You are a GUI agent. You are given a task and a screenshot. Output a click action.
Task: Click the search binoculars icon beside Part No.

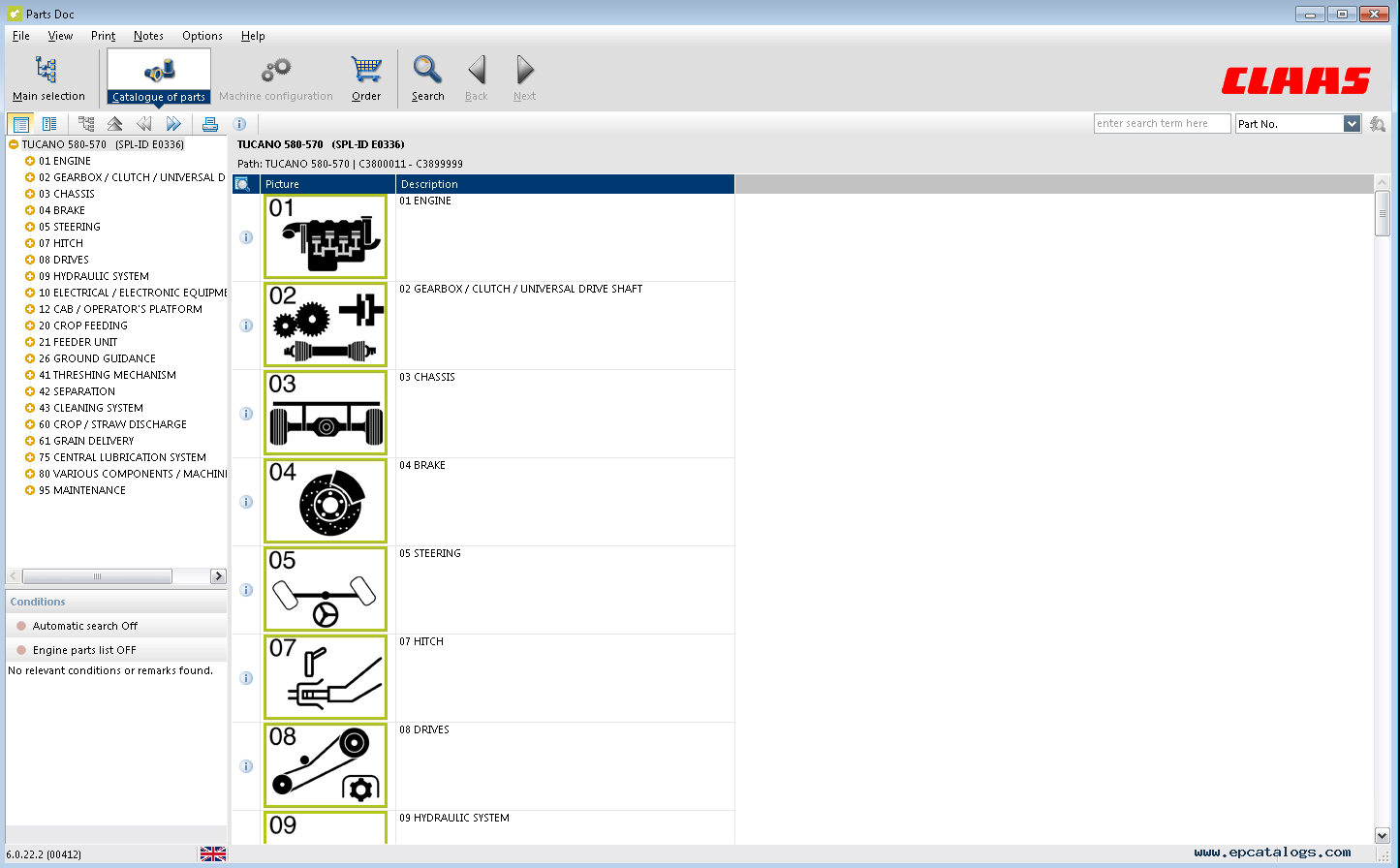coord(1378,124)
